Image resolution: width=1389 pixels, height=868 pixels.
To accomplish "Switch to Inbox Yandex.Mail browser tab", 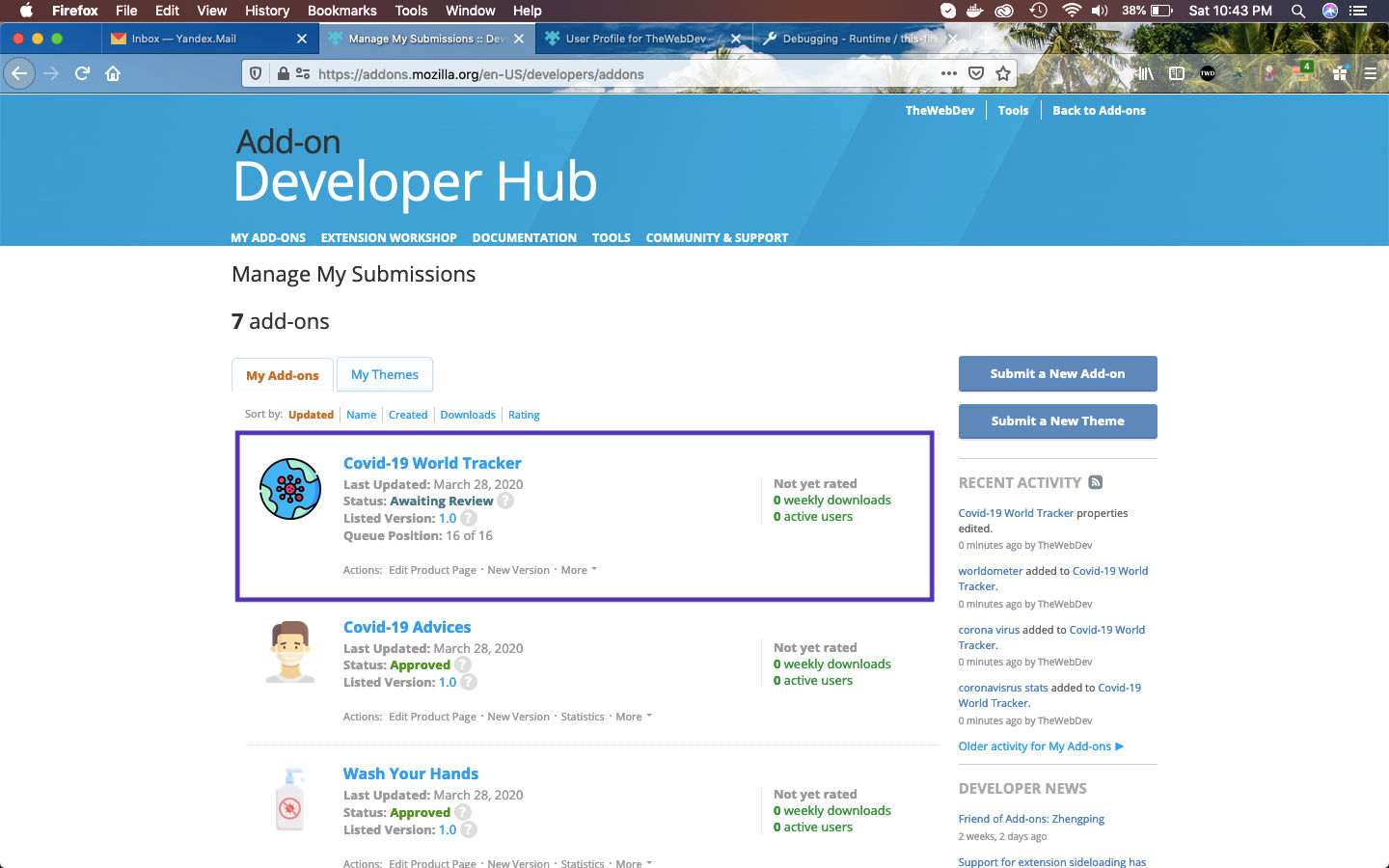I will coord(208,39).
